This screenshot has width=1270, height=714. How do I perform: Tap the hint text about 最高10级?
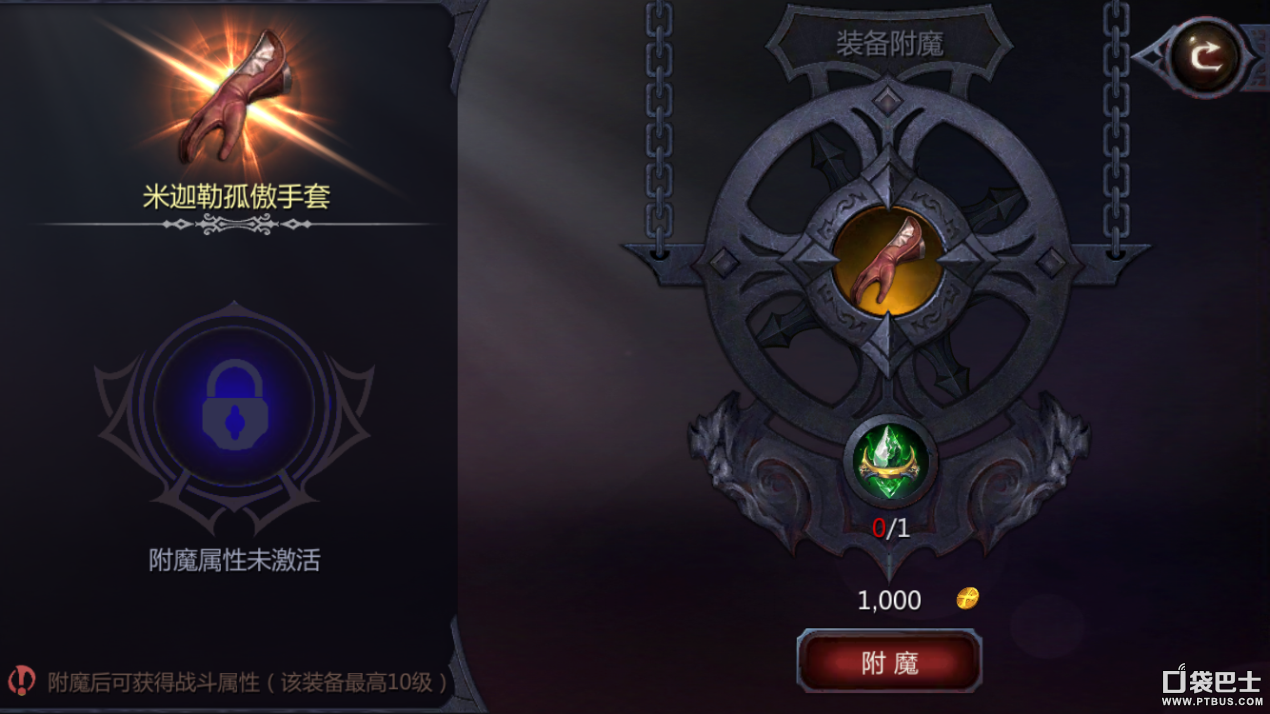(247, 682)
